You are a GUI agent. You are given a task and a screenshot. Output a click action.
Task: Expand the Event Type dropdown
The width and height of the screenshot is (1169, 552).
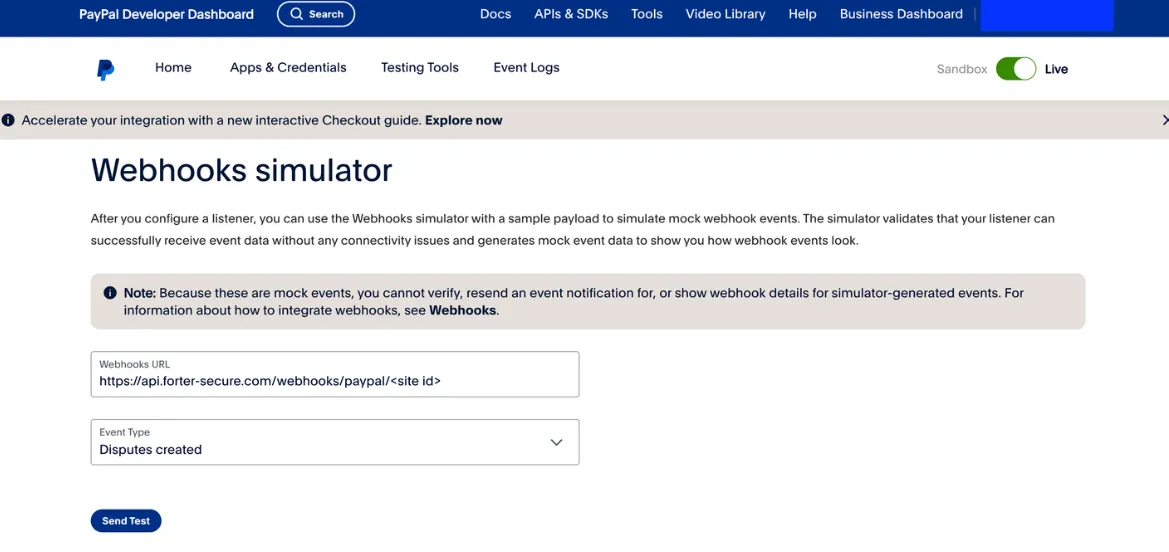[335, 442]
